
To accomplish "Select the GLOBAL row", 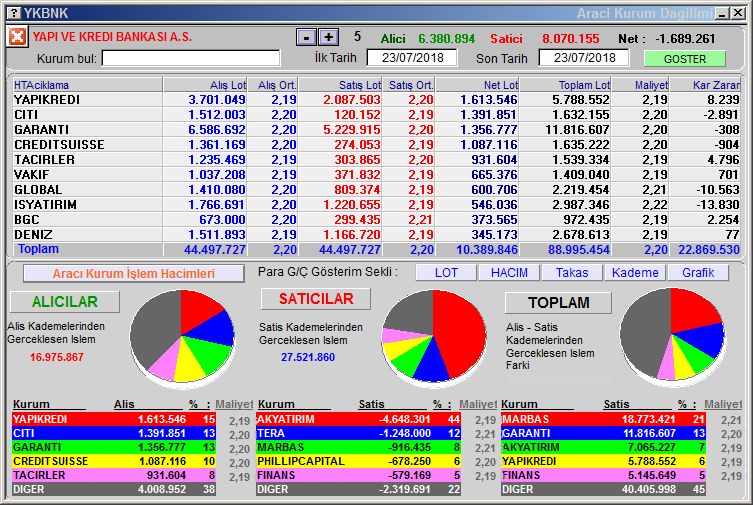I will click(x=376, y=190).
